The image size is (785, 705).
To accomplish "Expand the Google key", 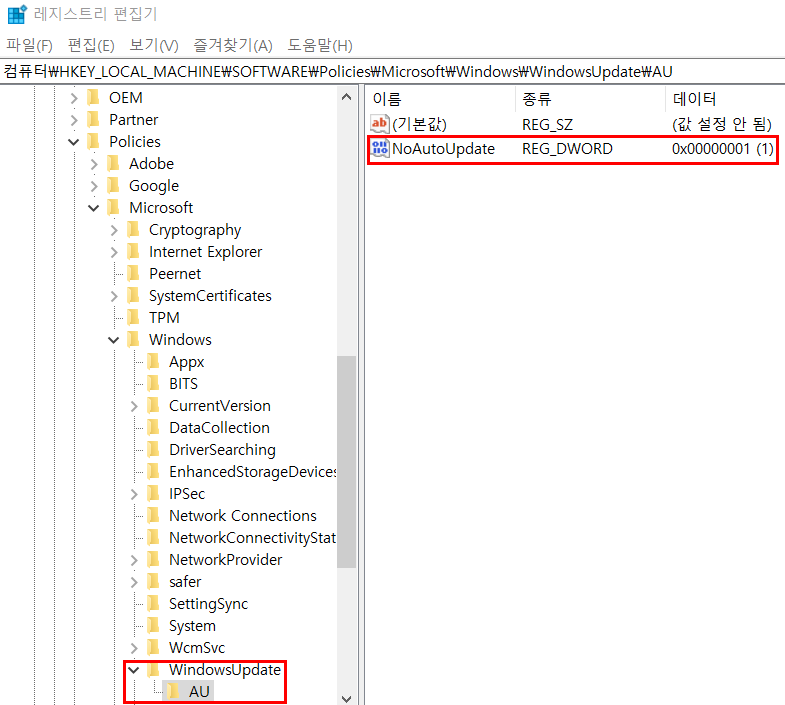I will [94, 186].
